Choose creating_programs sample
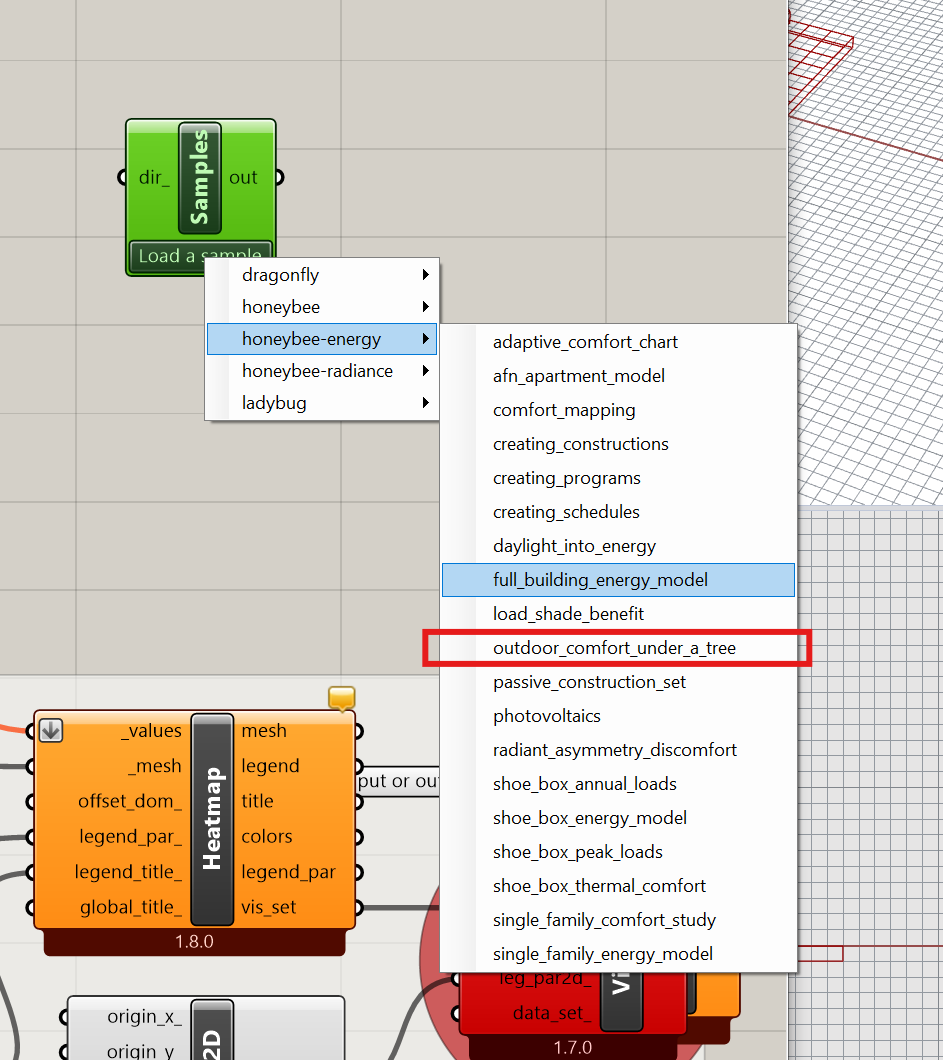Image resolution: width=943 pixels, height=1060 pixels. tap(618, 478)
